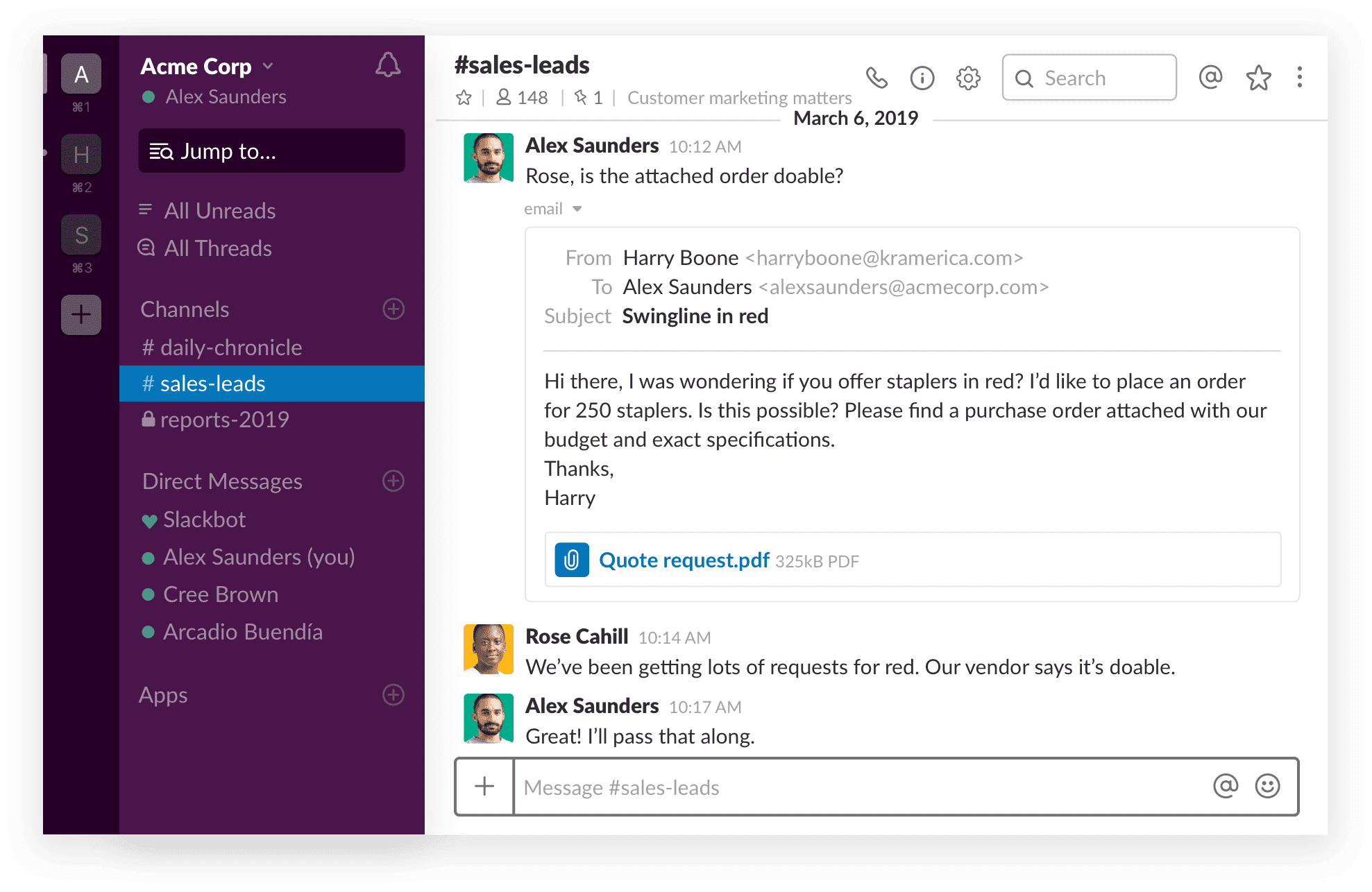Screen dimensions: 1372x892
Task: Click the 10:12 AM timestamp
Action: tap(705, 147)
